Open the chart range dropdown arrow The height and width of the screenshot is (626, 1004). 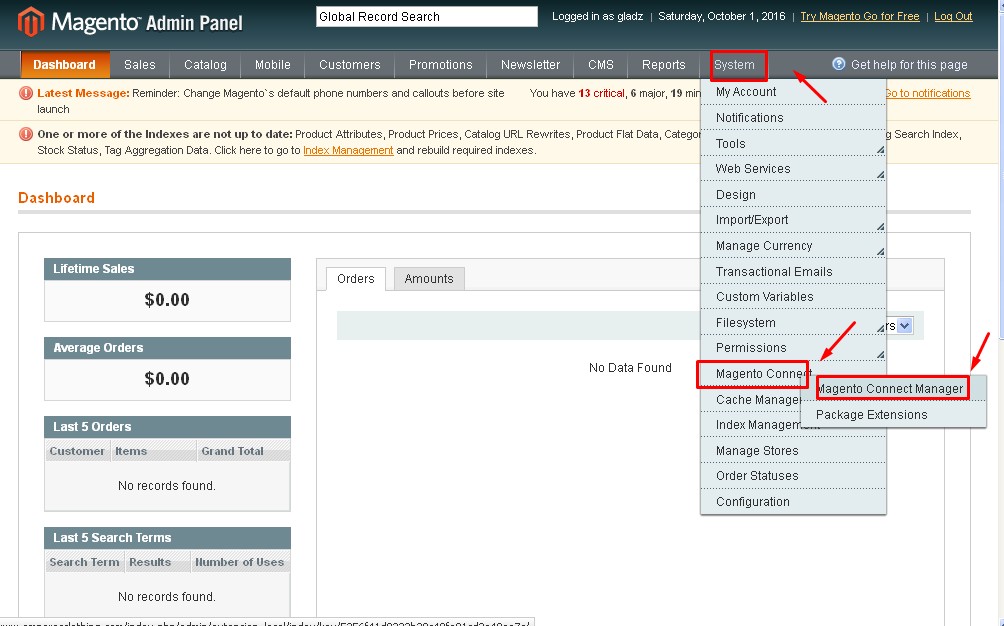click(x=904, y=325)
